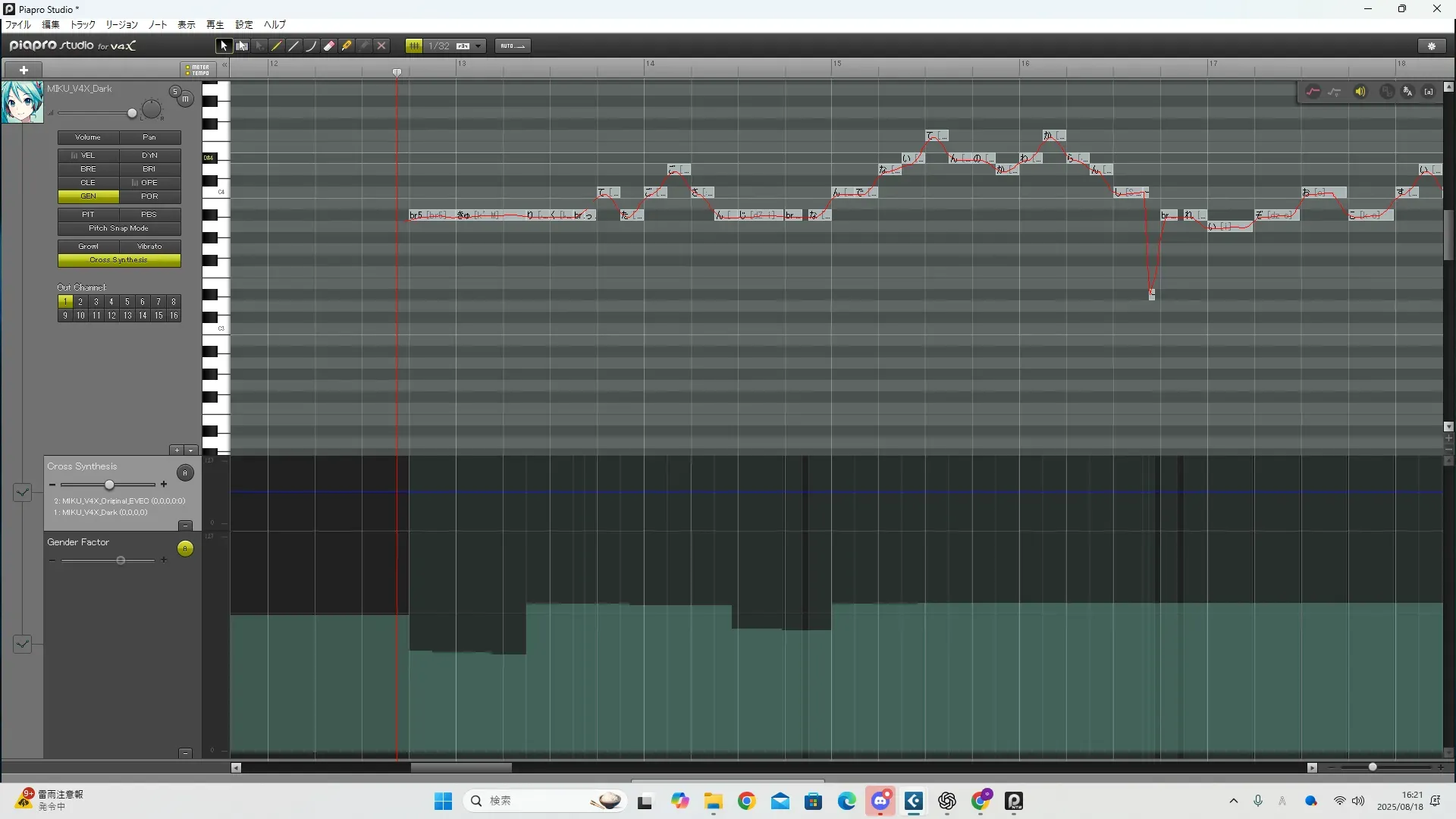The width and height of the screenshot is (1456, 819).
Task: Toggle the red pitch curve display icon
Action: (x=1313, y=92)
